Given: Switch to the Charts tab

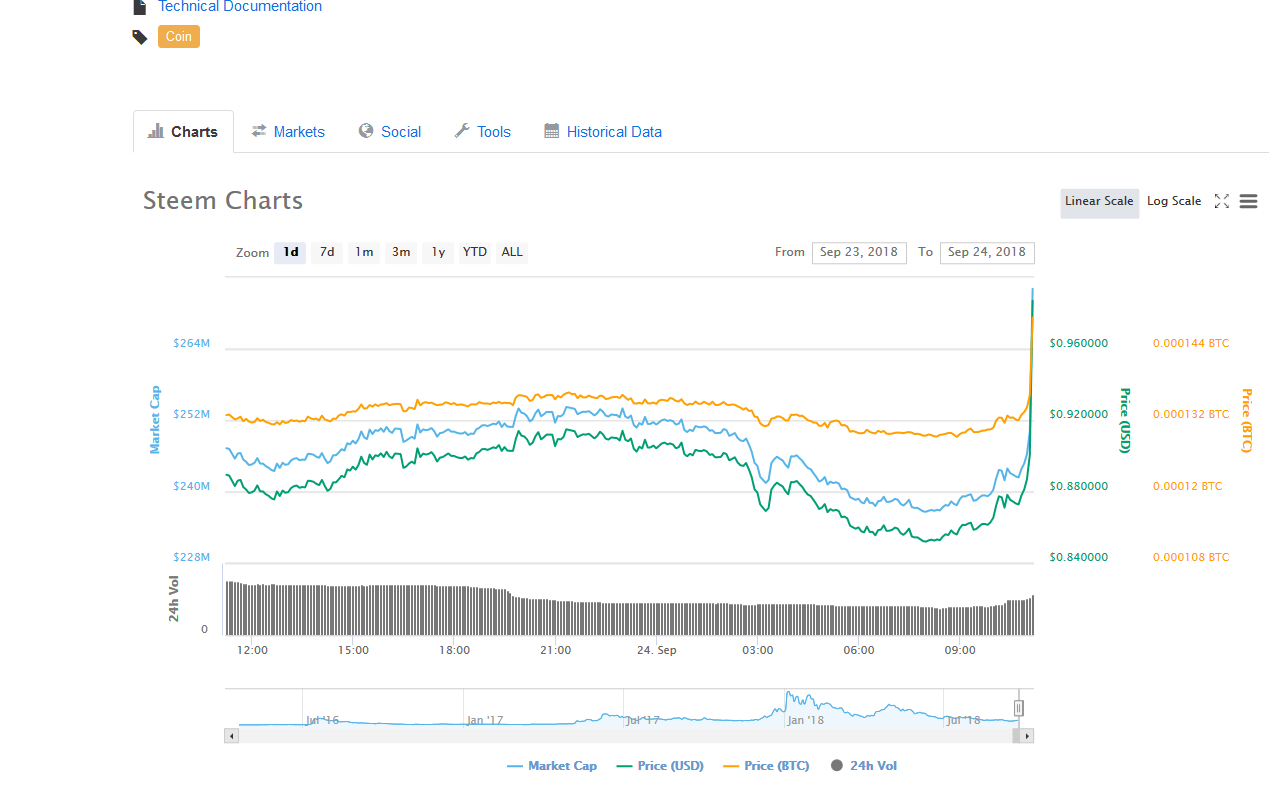Looking at the screenshot, I should pyautogui.click(x=183, y=132).
